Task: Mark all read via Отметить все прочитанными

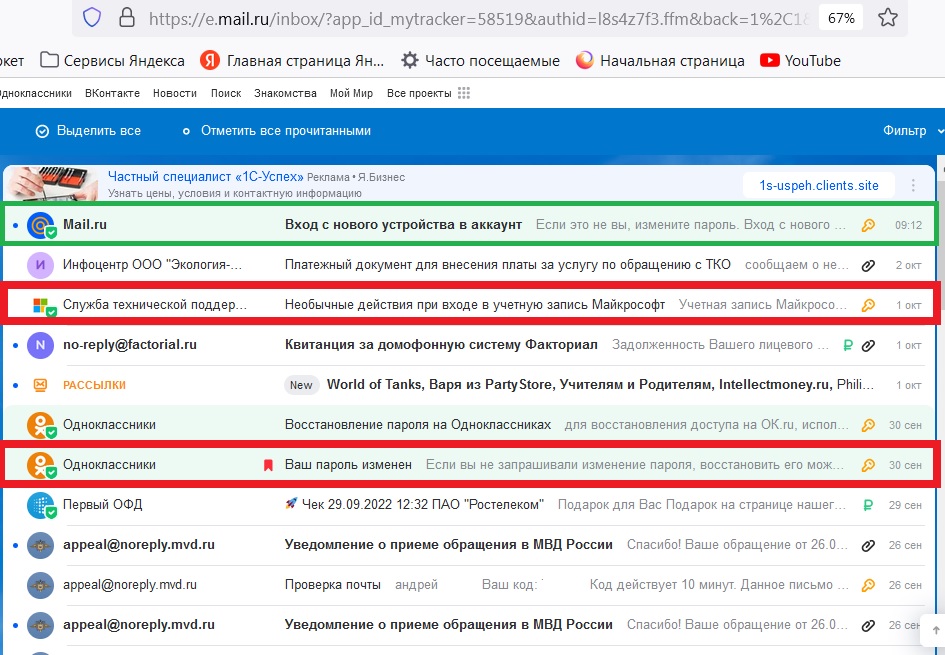Action: pos(277,131)
